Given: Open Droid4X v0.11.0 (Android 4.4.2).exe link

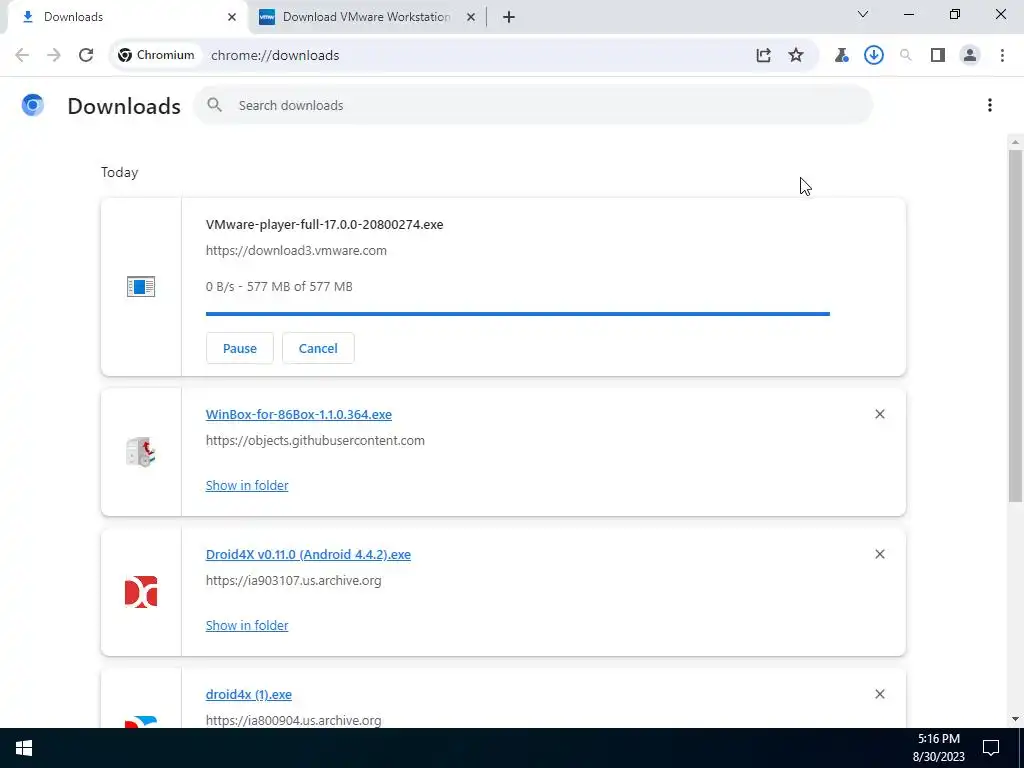Looking at the screenshot, I should 308,554.
